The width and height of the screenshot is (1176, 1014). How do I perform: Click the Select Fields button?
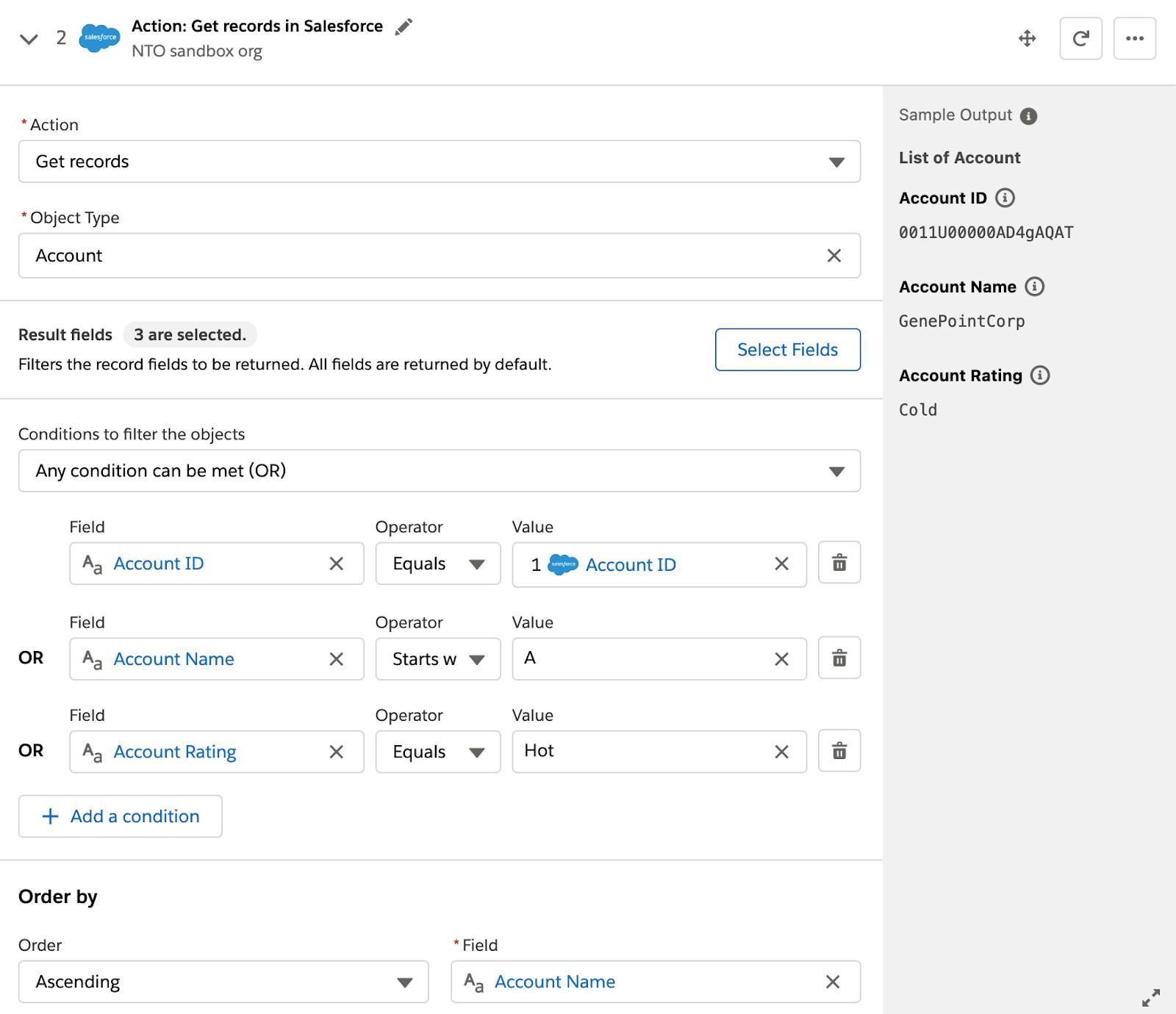pyautogui.click(x=787, y=350)
